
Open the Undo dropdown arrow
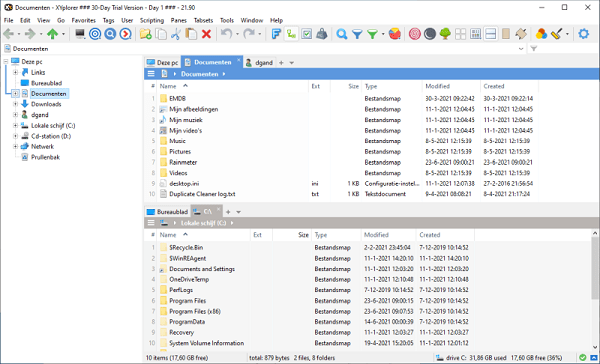pyautogui.click(x=237, y=34)
